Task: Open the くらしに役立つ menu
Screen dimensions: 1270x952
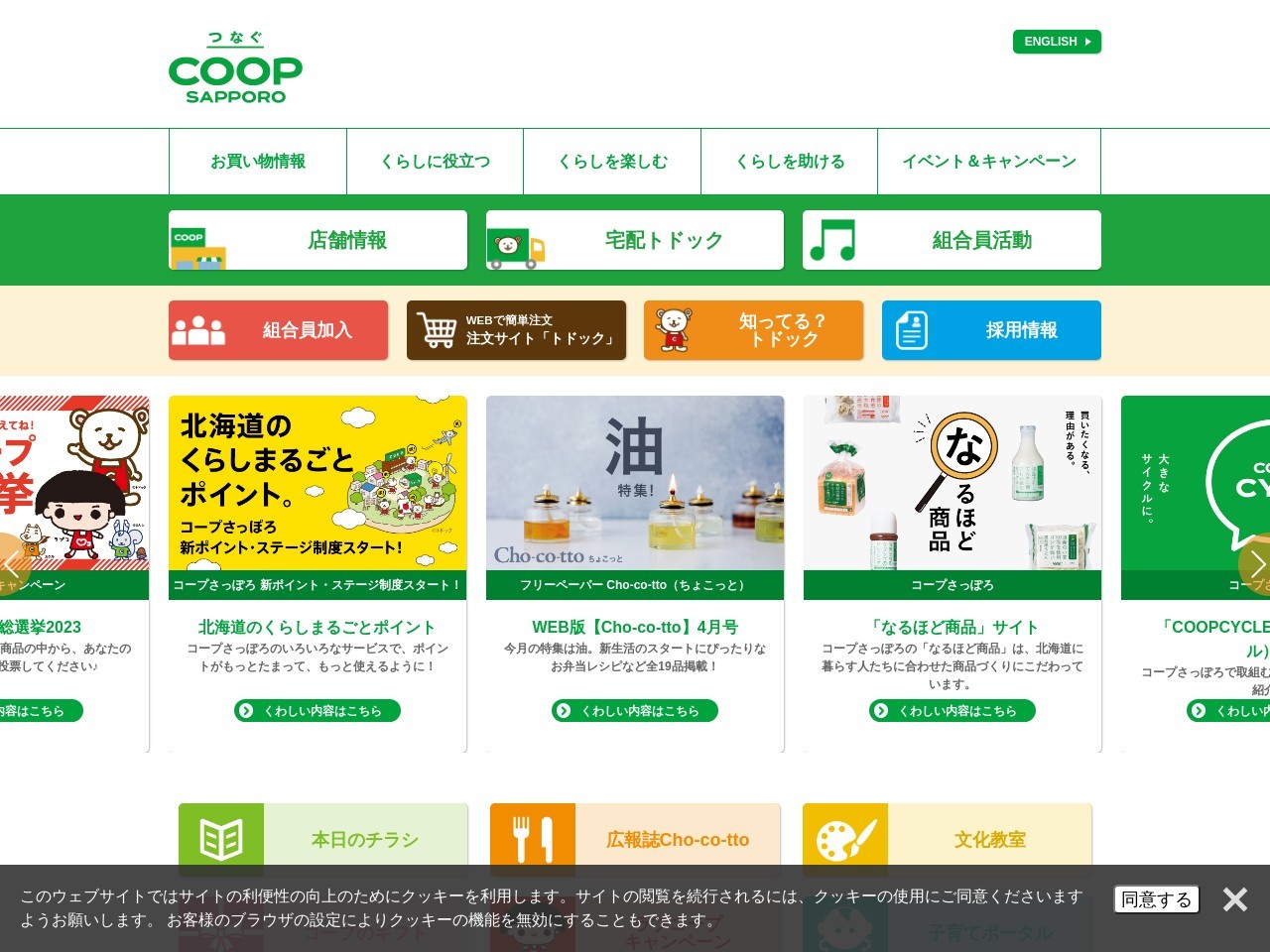Action: pyautogui.click(x=436, y=162)
